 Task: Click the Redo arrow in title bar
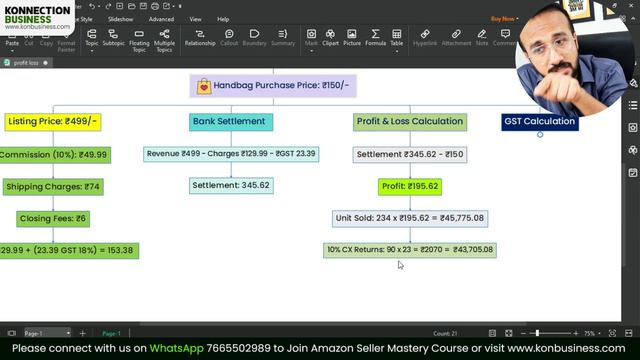pos(108,6)
